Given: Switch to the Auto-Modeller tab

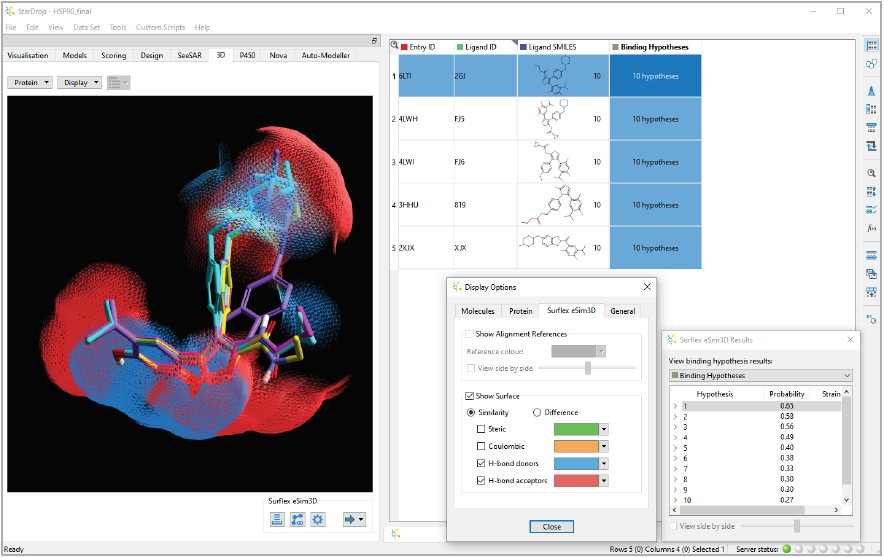Looking at the screenshot, I should pos(326,55).
